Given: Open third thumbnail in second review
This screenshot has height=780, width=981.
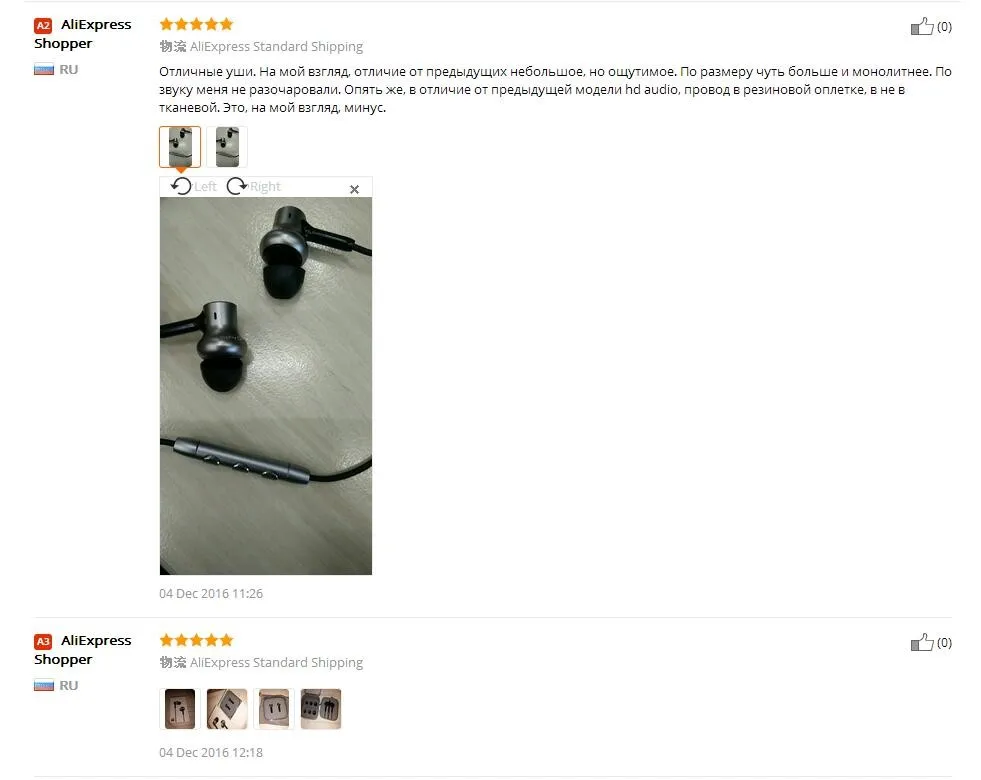Looking at the screenshot, I should [x=274, y=709].
